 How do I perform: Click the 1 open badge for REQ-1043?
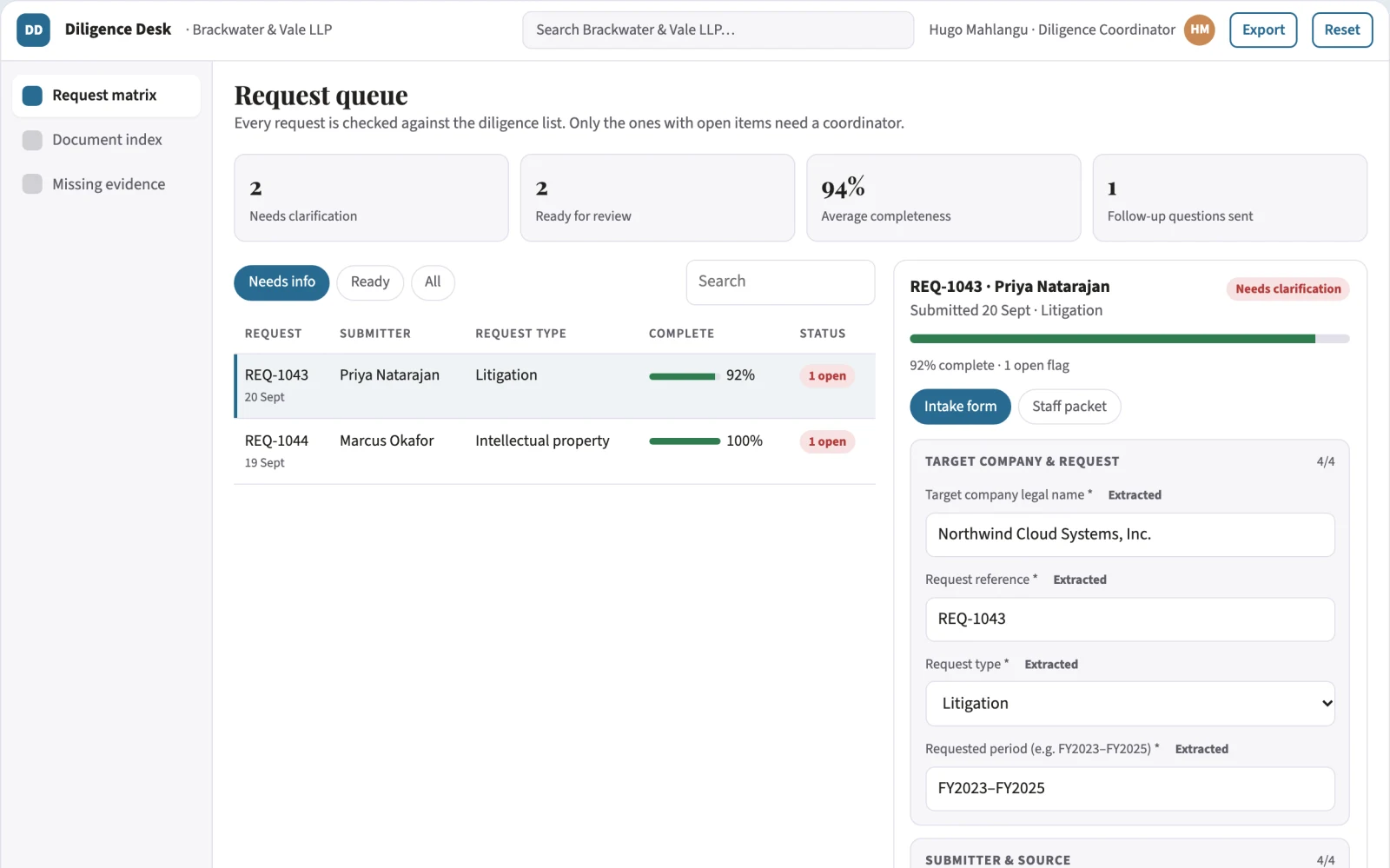click(827, 376)
